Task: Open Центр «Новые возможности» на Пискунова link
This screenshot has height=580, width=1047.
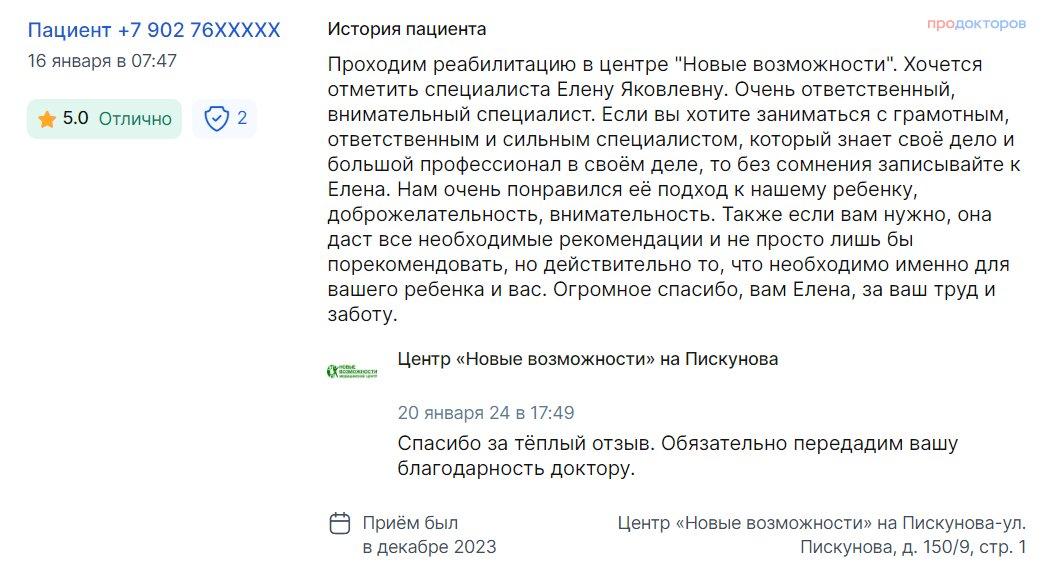Action: coord(588,359)
